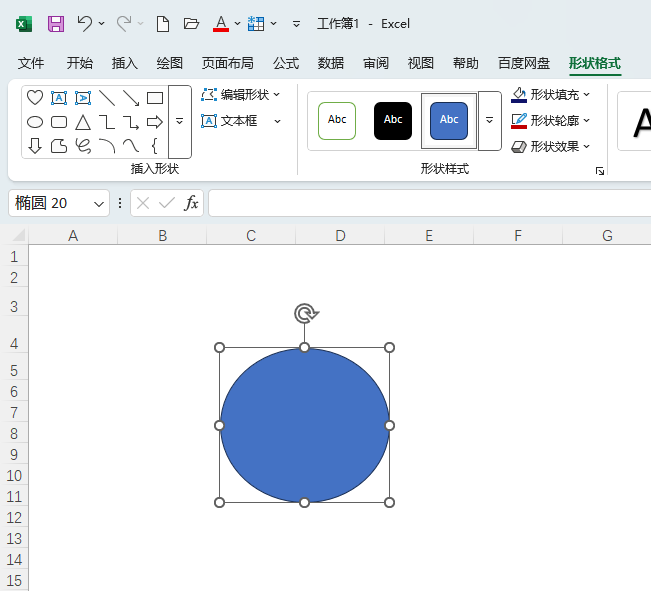Switch to the 页面布局 tab
This screenshot has height=591, width=651.
[x=228, y=63]
